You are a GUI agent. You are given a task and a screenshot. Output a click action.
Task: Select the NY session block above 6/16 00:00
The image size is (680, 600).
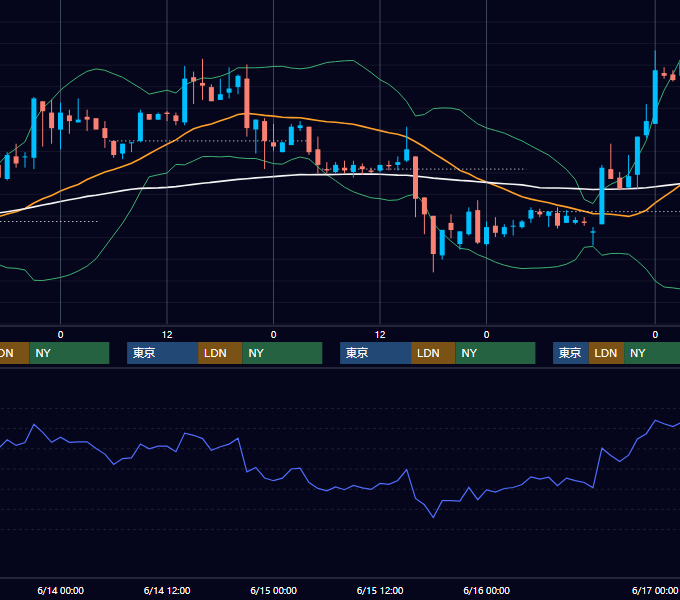click(495, 353)
